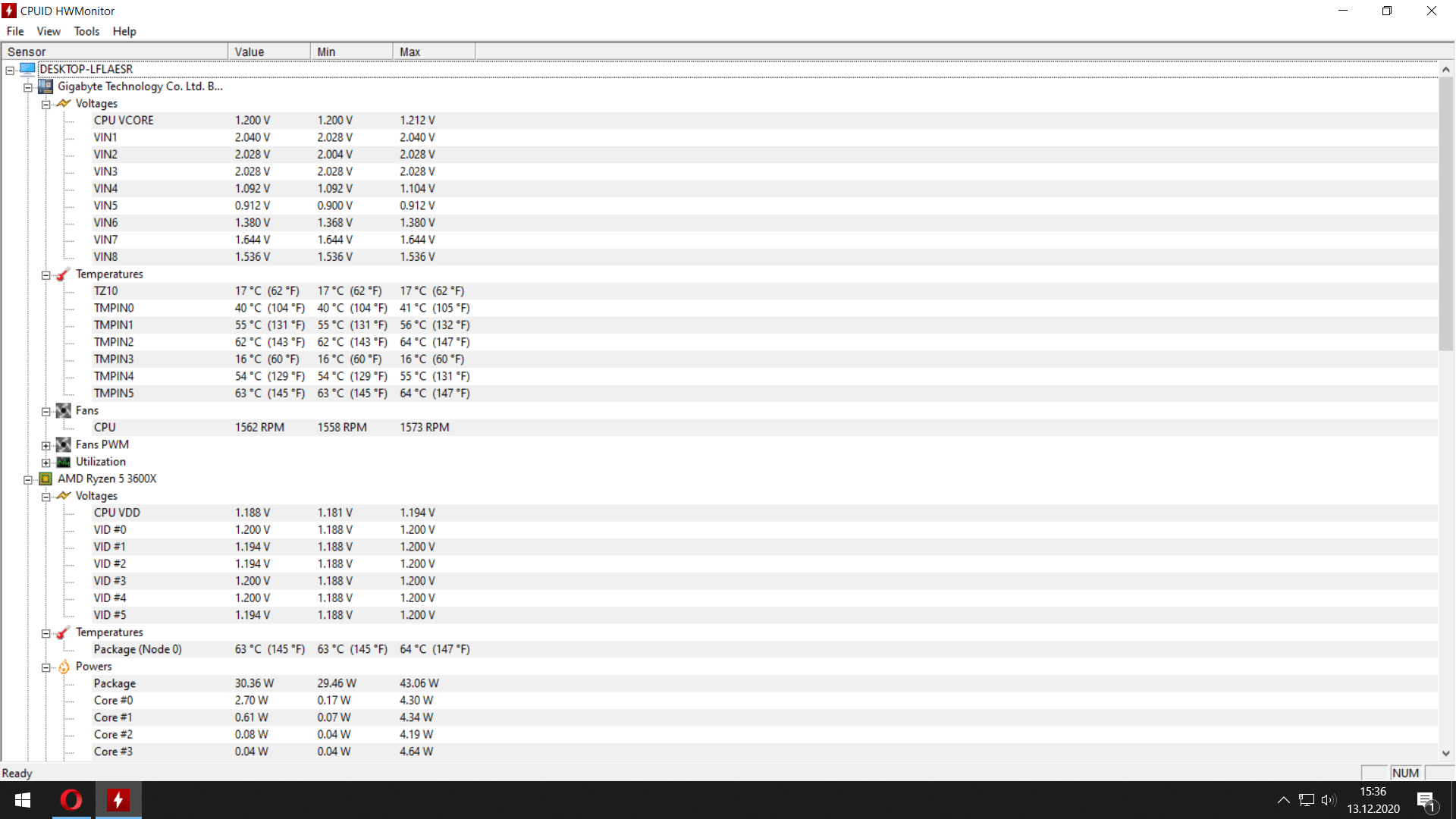This screenshot has height=819, width=1456.
Task: Click the Powers flame icon
Action: tap(64, 667)
